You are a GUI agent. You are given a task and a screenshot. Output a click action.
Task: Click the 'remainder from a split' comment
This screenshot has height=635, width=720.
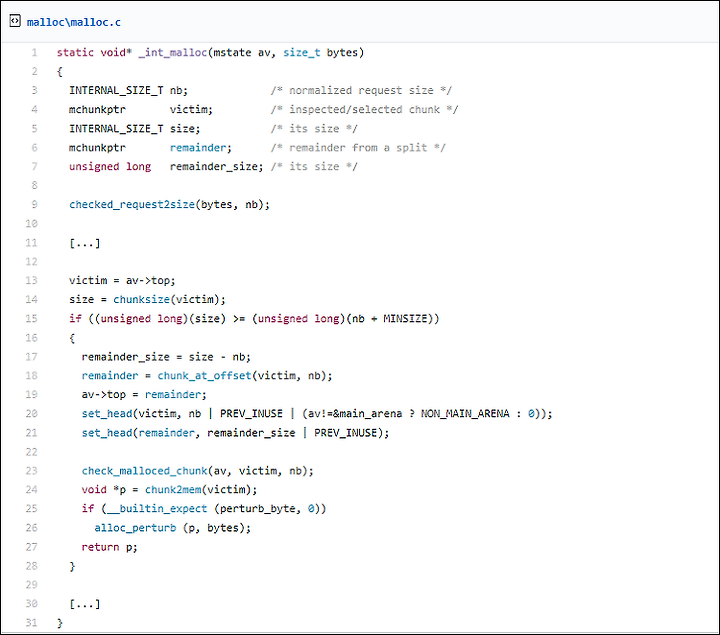point(358,147)
